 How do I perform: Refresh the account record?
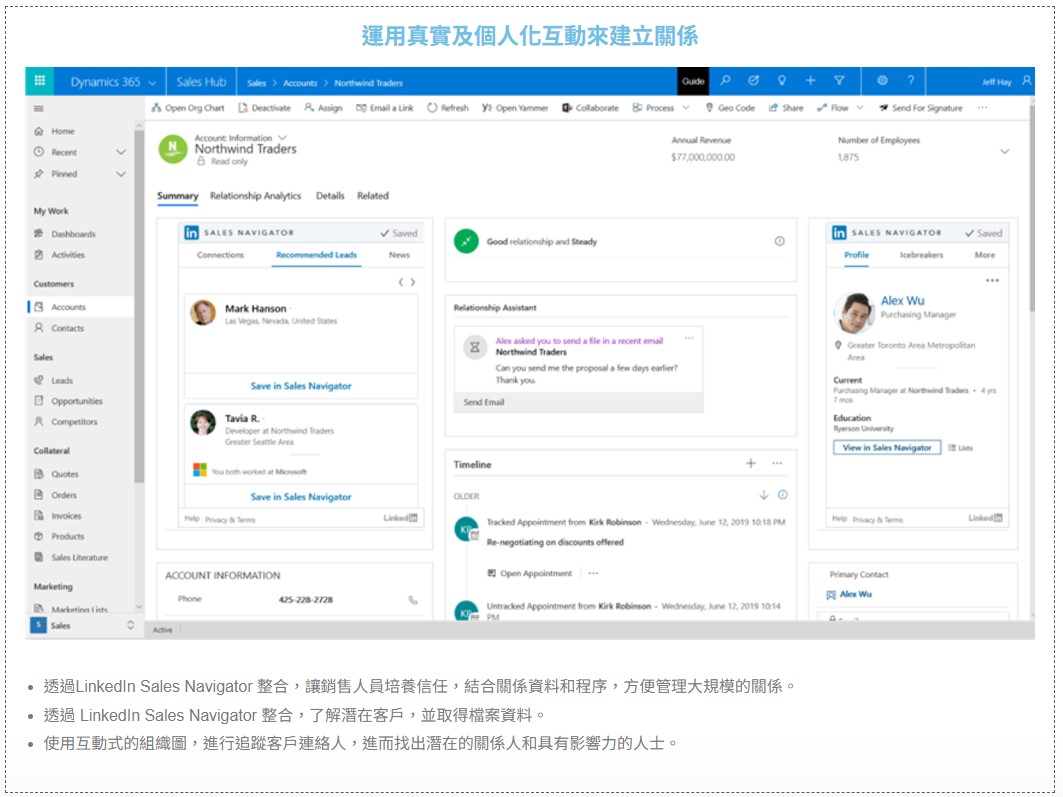click(x=447, y=108)
